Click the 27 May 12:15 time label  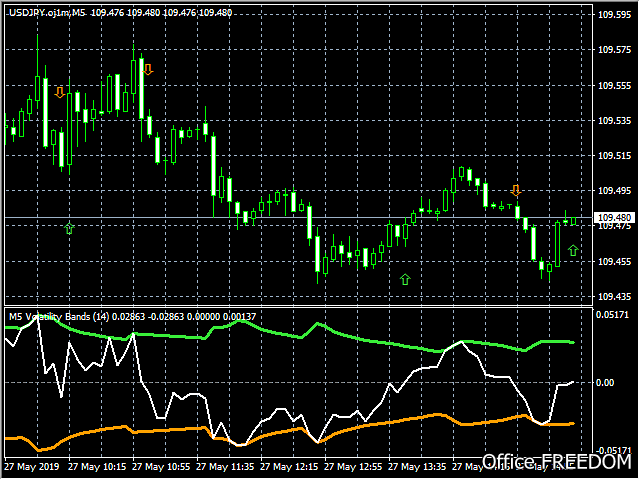[x=289, y=467]
